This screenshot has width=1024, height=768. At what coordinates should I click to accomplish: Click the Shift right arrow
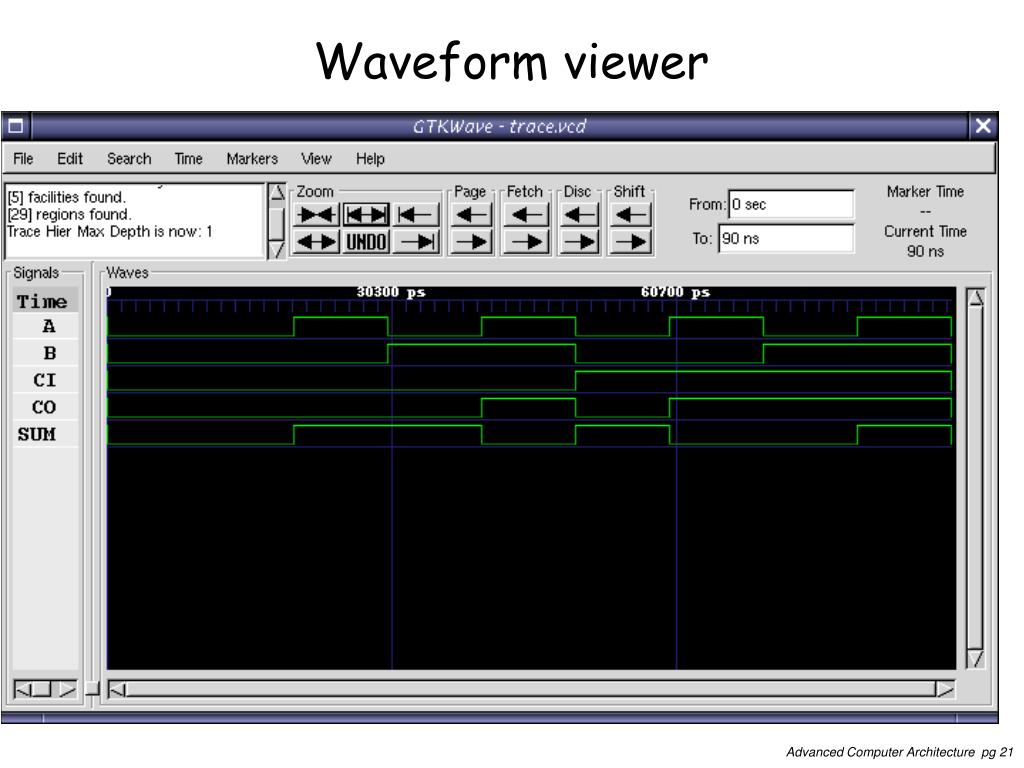coord(630,242)
